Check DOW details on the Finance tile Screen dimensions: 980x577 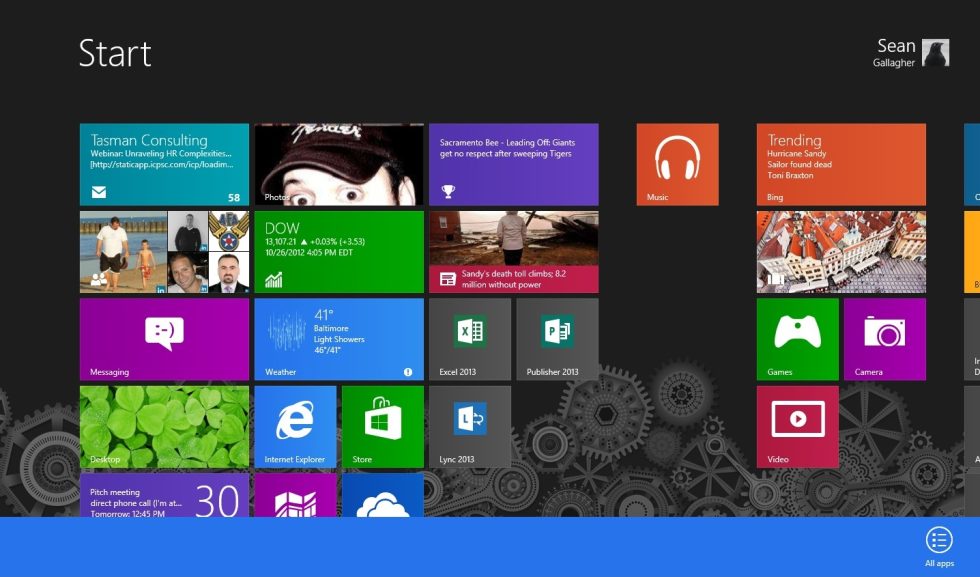click(x=336, y=251)
